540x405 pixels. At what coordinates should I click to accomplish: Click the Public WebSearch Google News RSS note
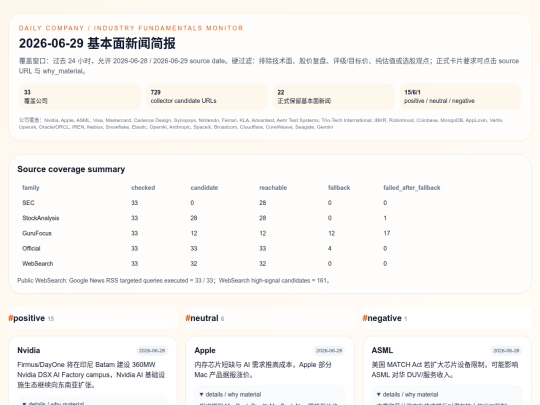click(173, 281)
